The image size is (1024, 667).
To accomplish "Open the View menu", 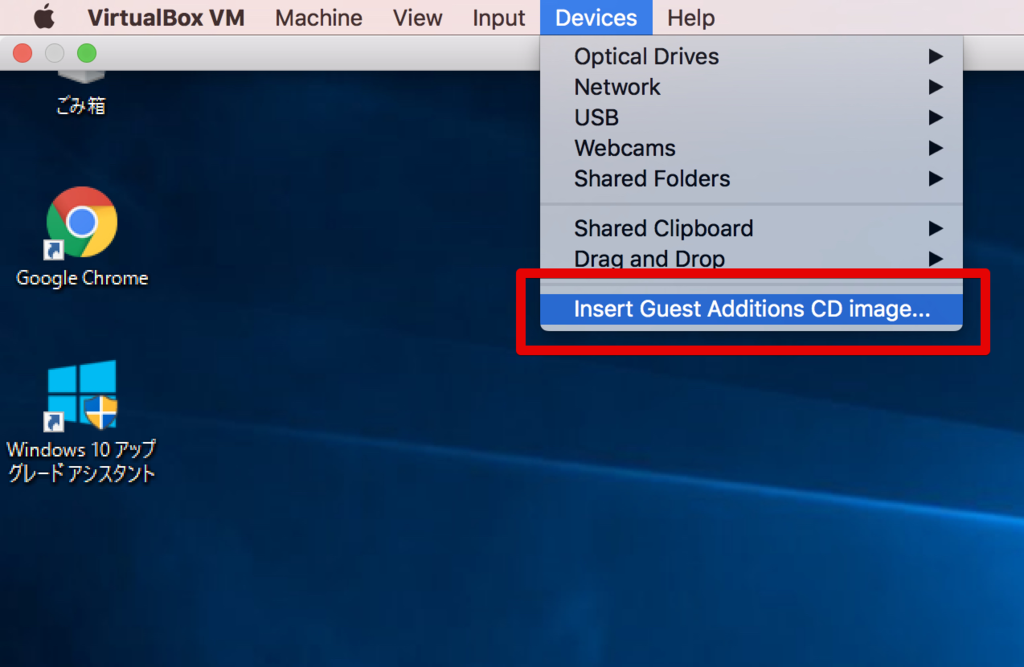I will tap(417, 18).
